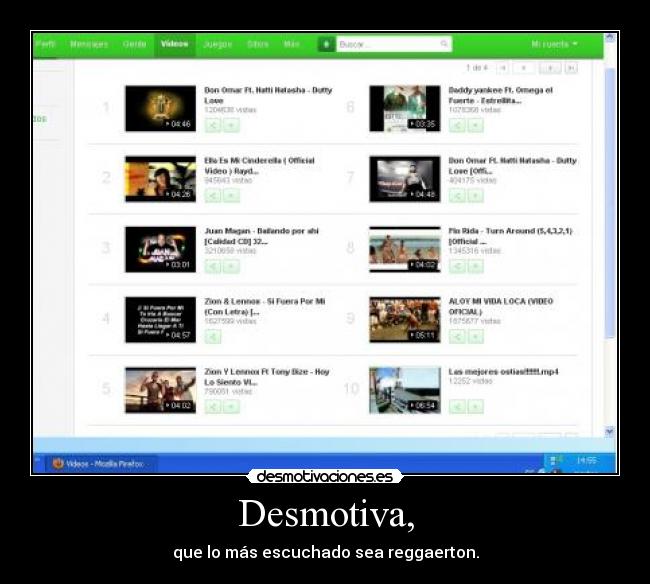Play the rank 7 thumbnail showing 04:48
Image resolution: width=650 pixels, height=584 pixels.
coord(405,179)
